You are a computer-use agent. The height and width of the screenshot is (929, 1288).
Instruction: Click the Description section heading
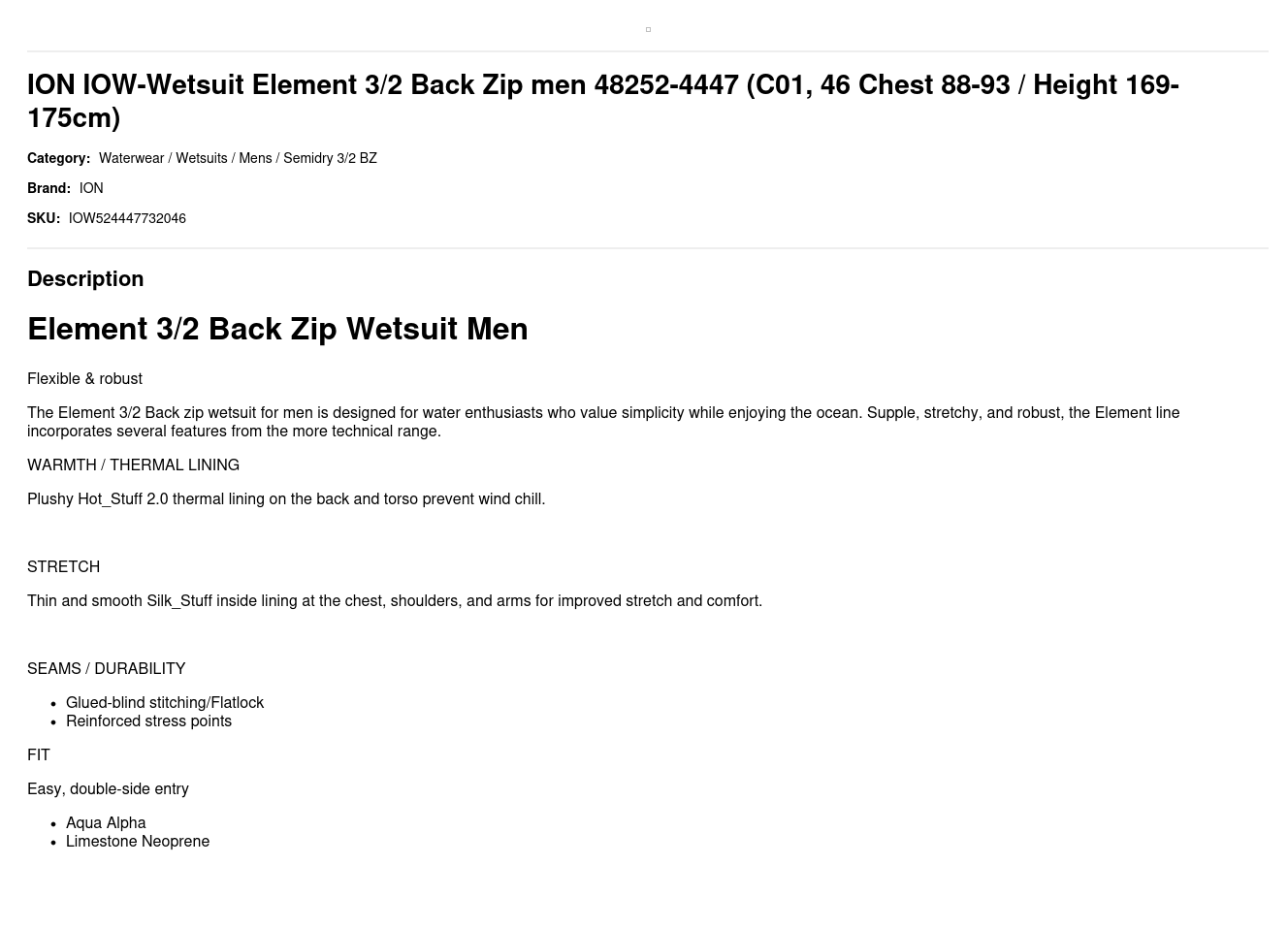pyautogui.click(x=85, y=279)
